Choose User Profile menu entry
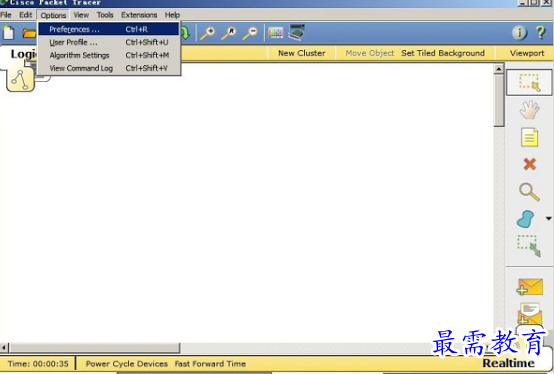The height and width of the screenshot is (374, 554). click(x=109, y=42)
